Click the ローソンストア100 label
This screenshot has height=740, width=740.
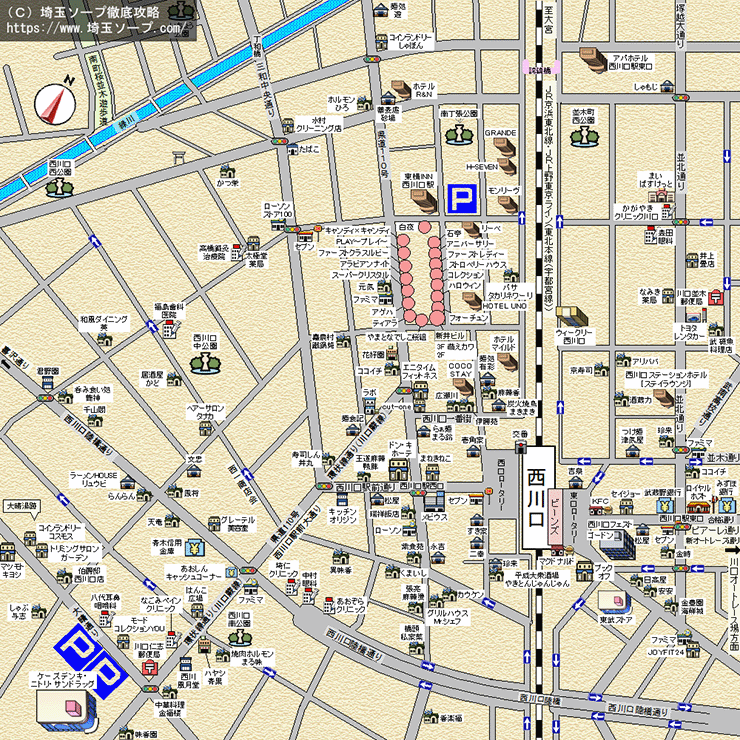278,210
